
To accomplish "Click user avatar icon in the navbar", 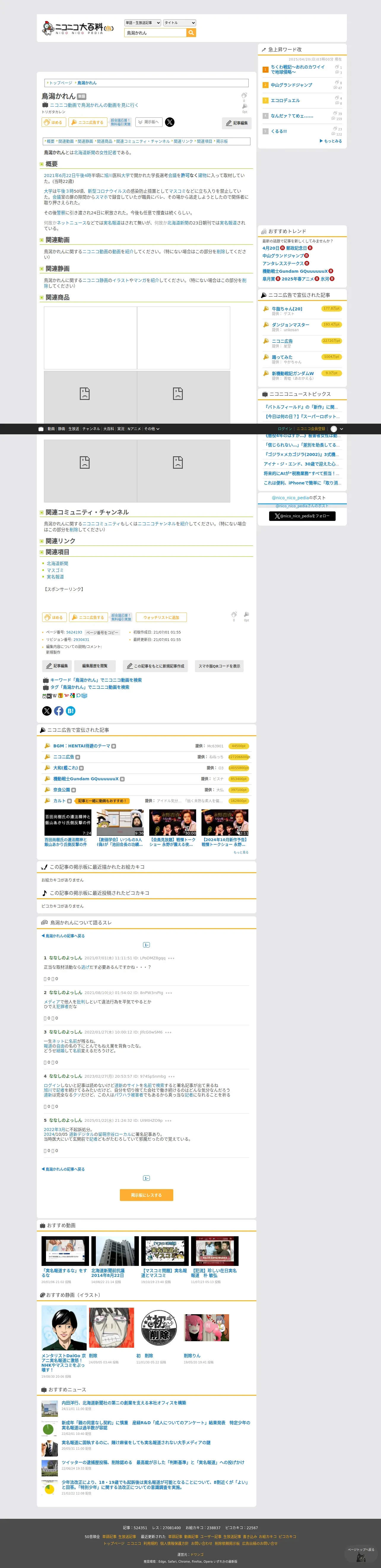I will tap(334, 428).
